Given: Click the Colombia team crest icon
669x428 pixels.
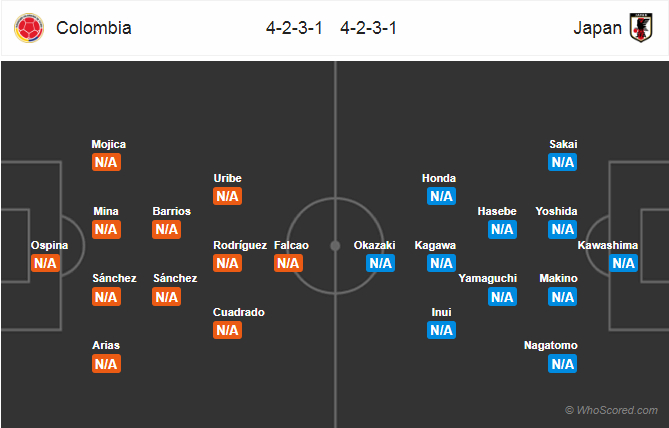Looking at the screenshot, I should click(x=29, y=27).
